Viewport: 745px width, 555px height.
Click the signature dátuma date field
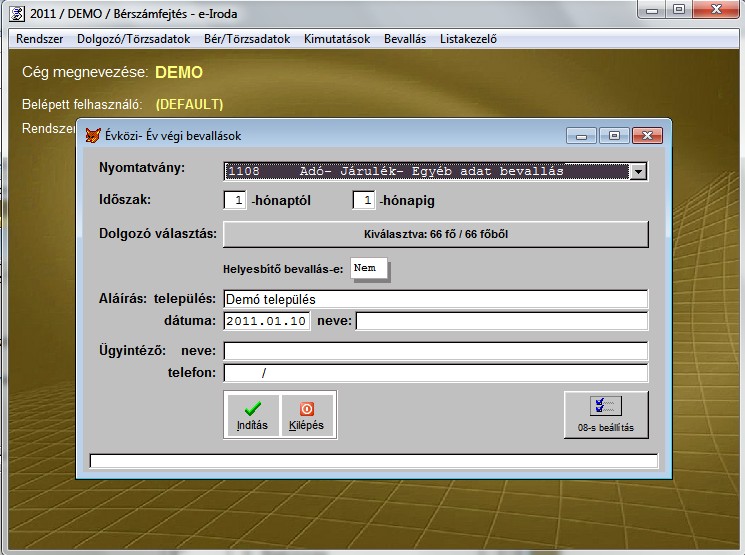tap(266, 321)
